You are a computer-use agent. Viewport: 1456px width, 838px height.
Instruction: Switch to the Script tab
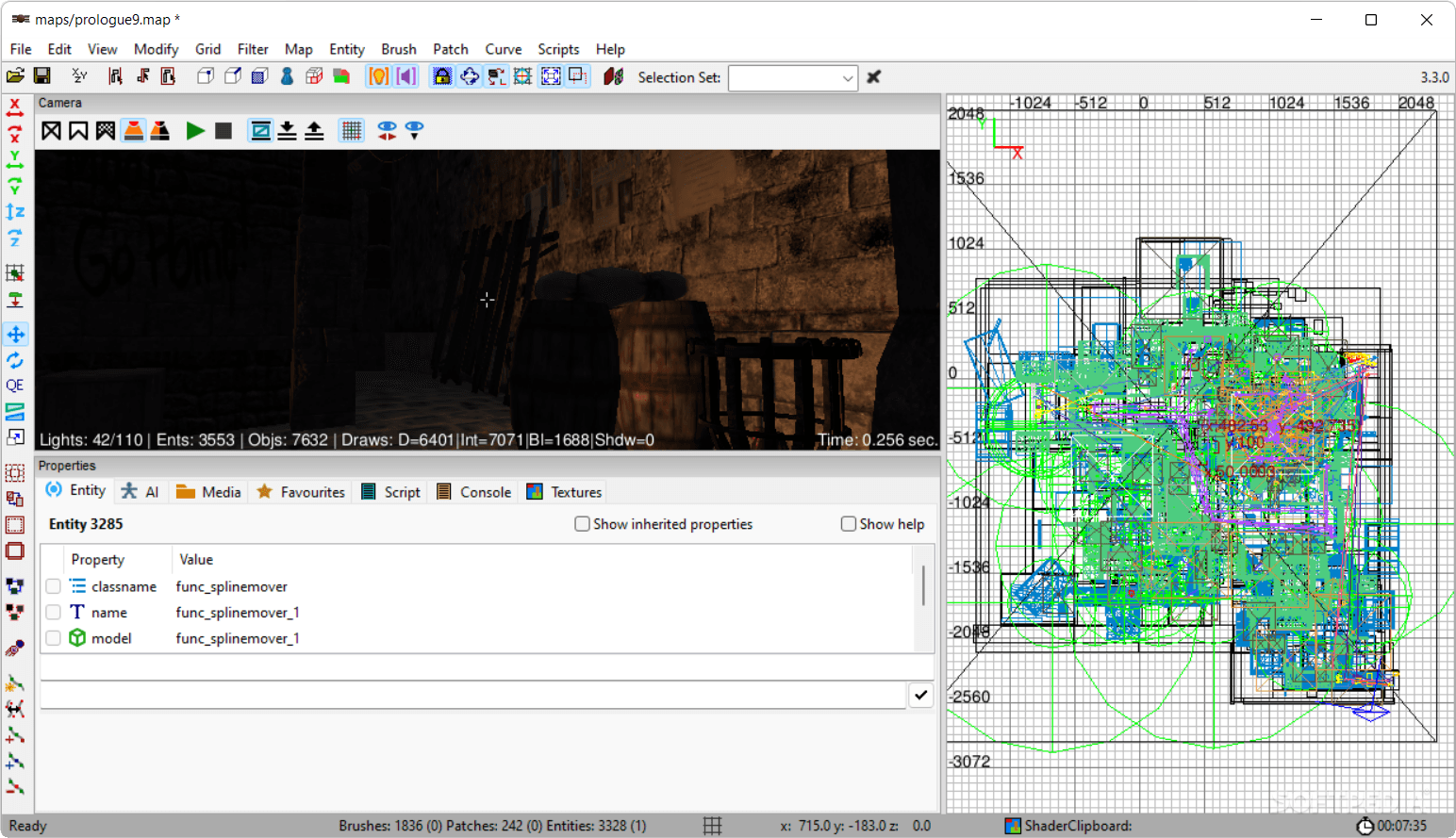[390, 492]
